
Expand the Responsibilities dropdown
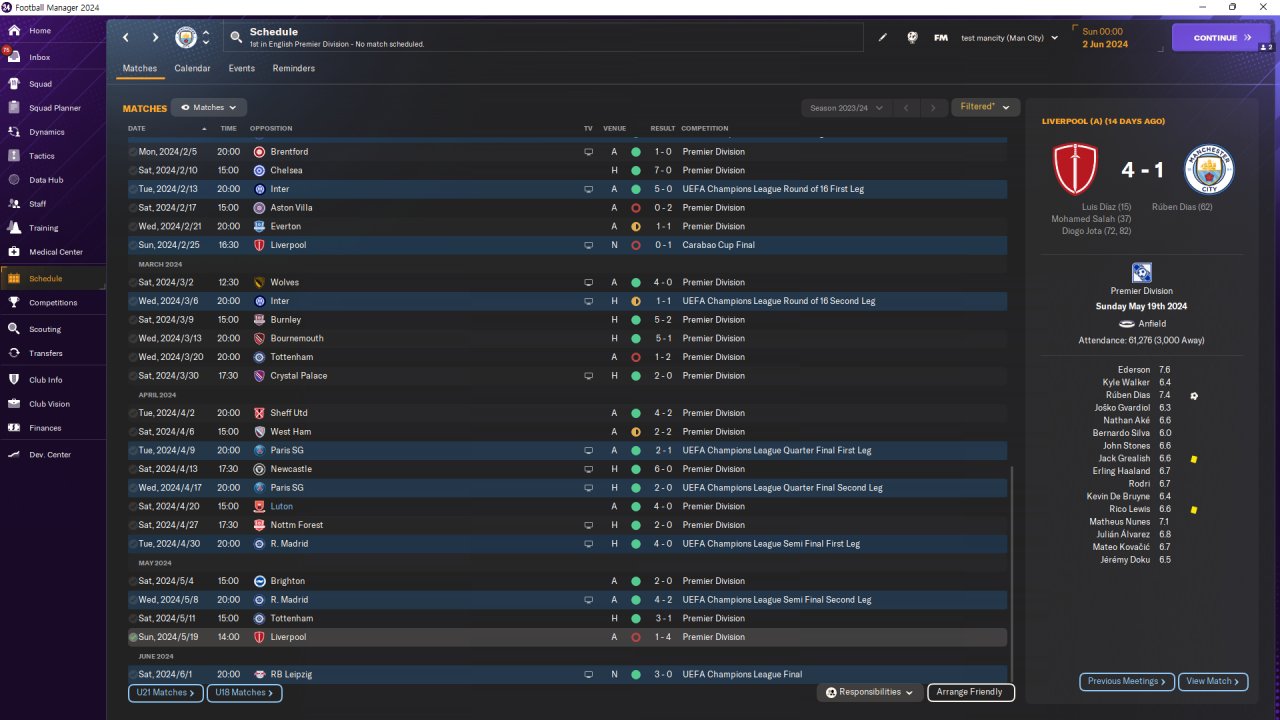[x=869, y=692]
